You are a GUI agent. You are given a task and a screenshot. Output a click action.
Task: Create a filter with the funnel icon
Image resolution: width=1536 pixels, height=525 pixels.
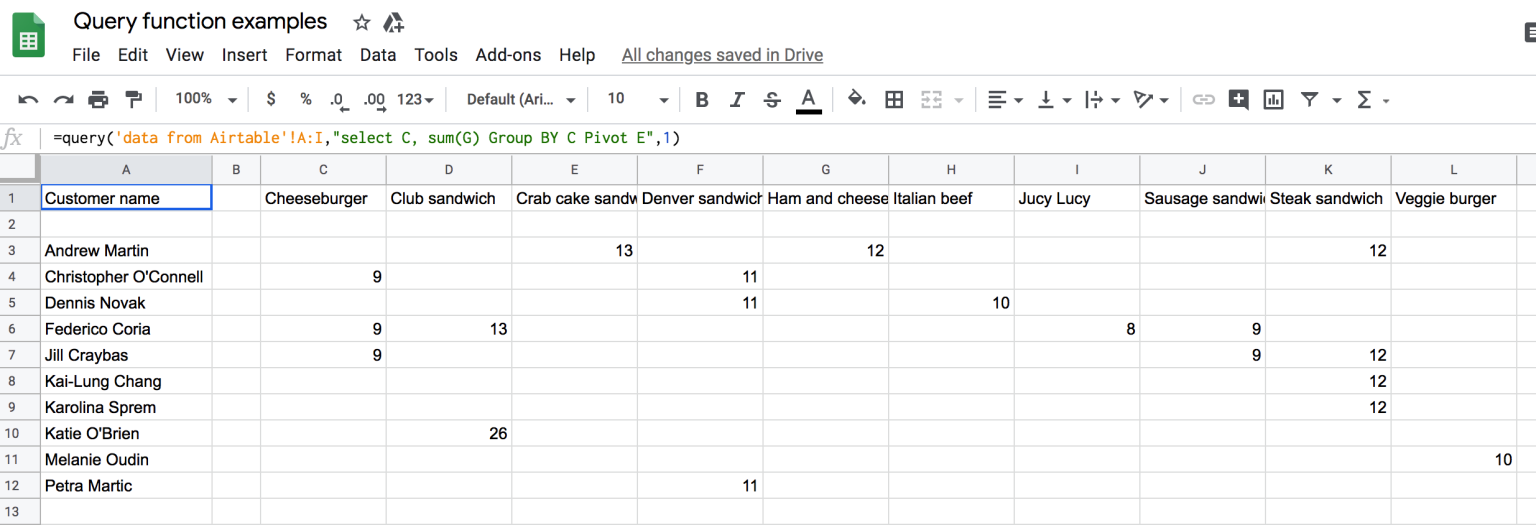pos(1309,99)
